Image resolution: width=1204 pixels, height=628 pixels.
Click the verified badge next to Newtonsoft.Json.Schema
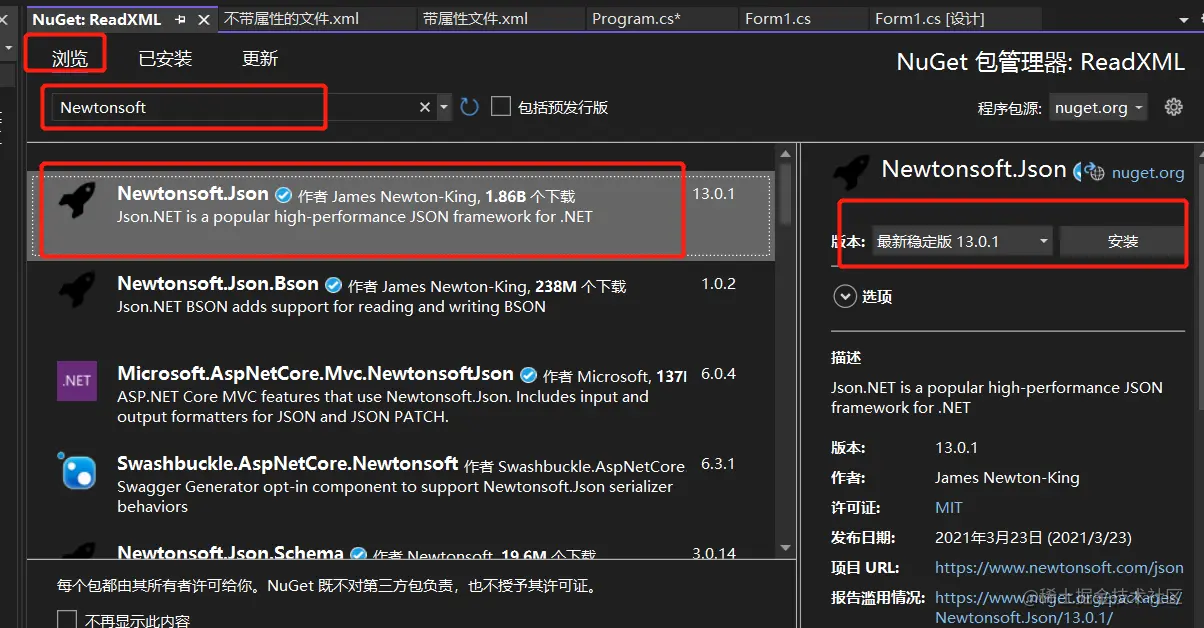[x=359, y=553]
